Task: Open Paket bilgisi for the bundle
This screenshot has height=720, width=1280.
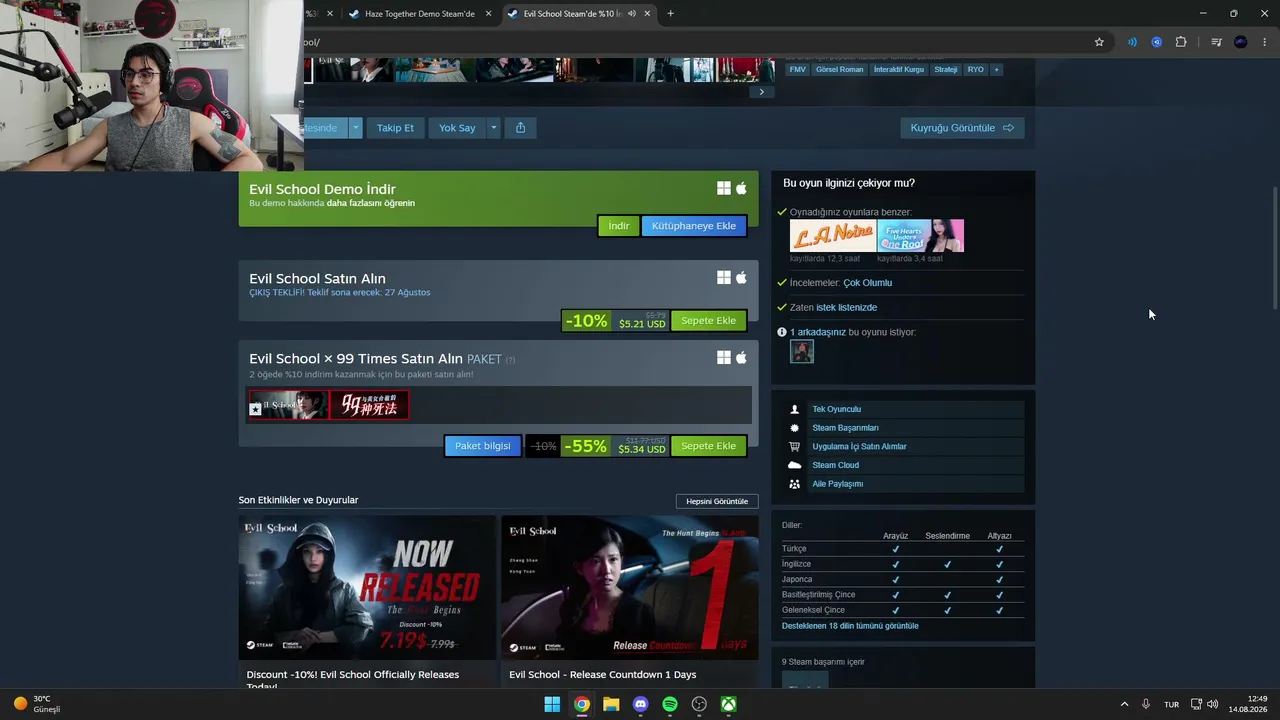Action: pos(483,446)
